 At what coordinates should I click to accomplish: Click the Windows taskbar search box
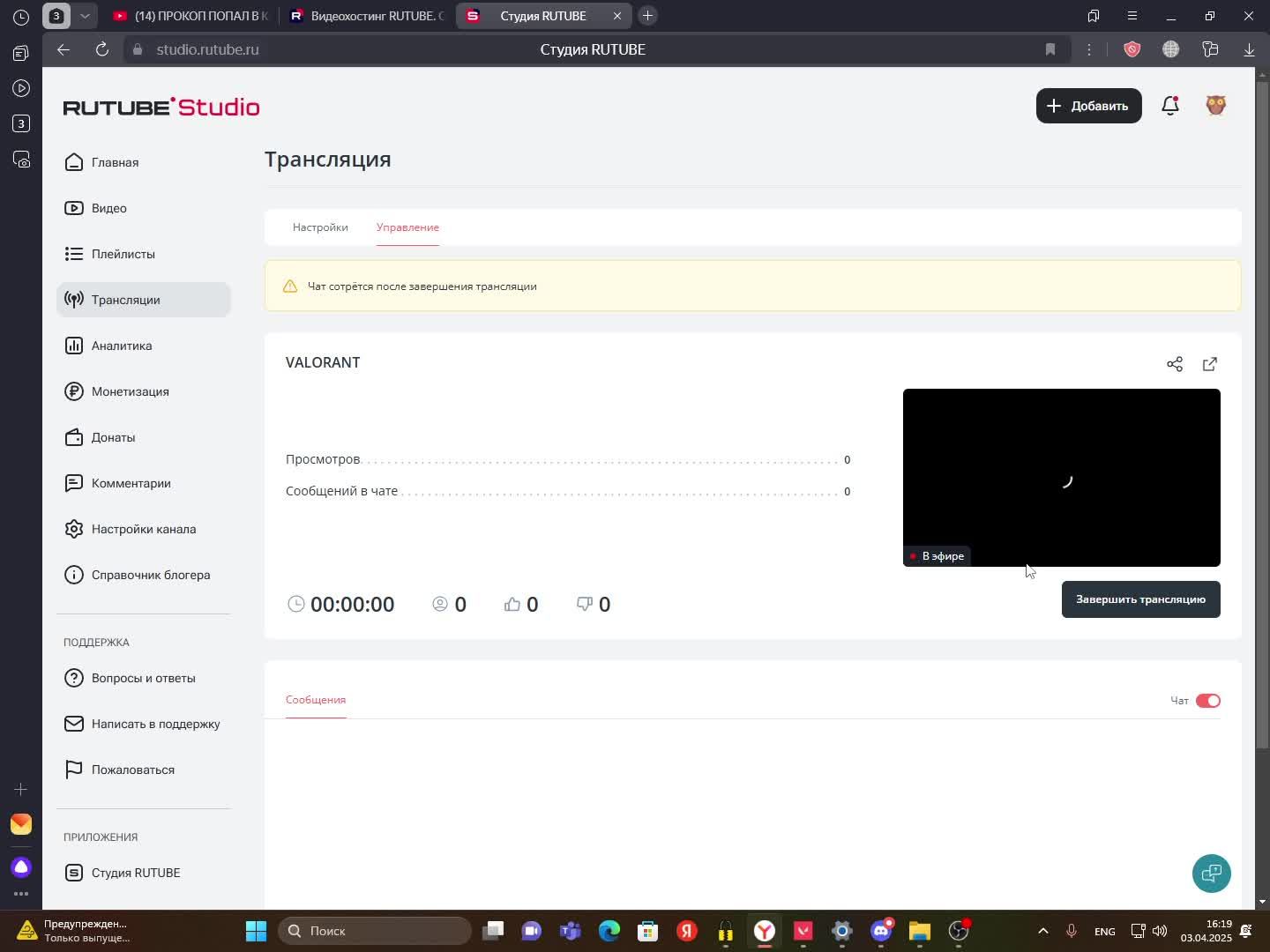click(376, 931)
